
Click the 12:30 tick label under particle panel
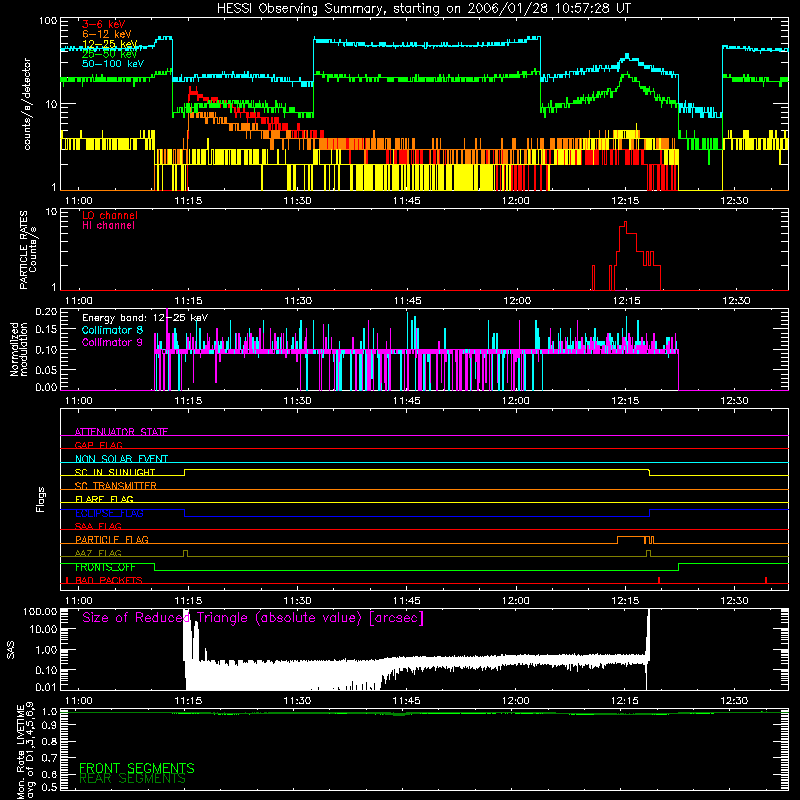click(x=736, y=301)
